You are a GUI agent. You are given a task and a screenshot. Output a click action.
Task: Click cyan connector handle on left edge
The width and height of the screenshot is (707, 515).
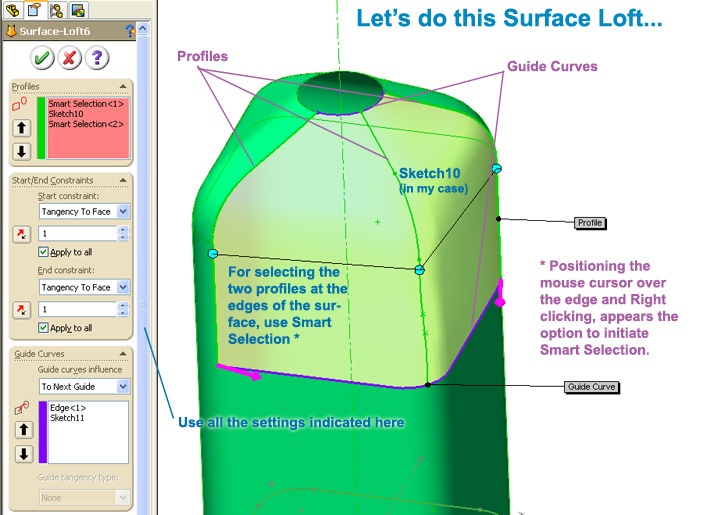pos(213,254)
